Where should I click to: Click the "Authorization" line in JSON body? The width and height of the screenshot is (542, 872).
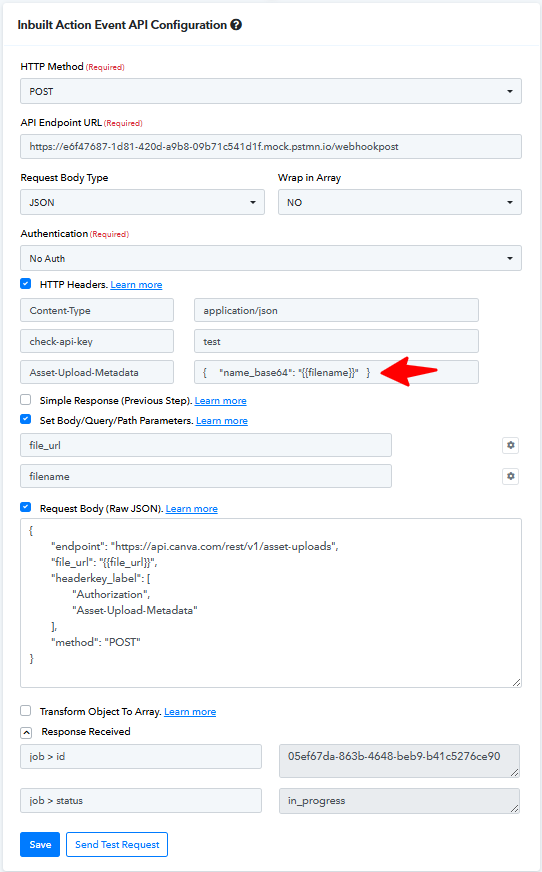[x=111, y=594]
